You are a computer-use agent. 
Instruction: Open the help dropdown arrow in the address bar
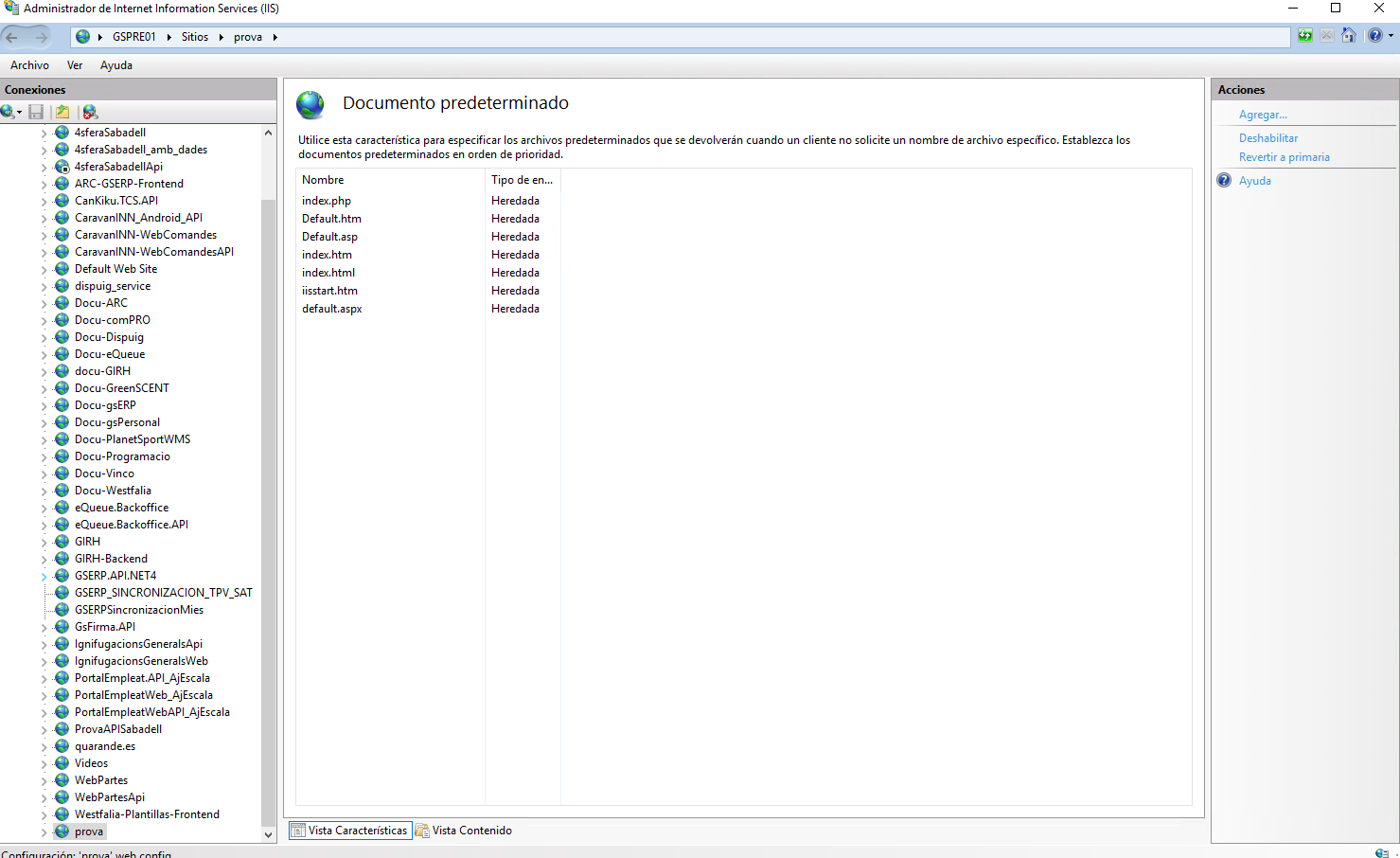click(x=1391, y=36)
